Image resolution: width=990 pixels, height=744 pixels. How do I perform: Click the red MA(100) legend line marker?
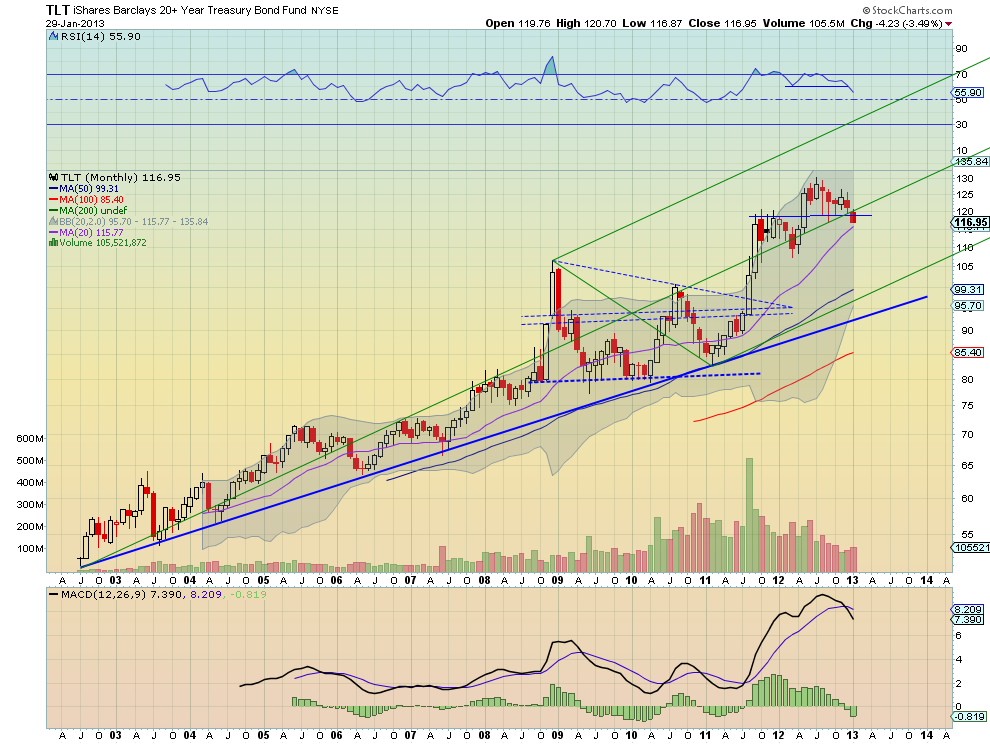54,200
